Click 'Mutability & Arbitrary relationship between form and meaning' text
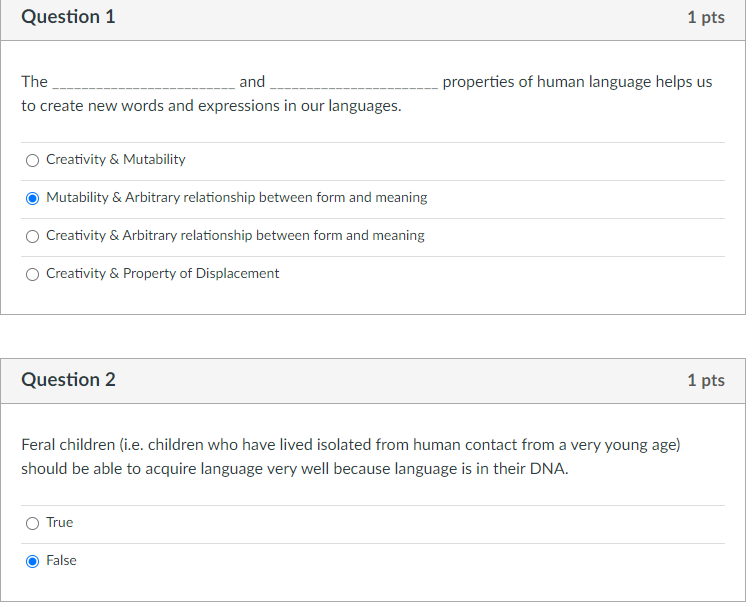 (236, 198)
